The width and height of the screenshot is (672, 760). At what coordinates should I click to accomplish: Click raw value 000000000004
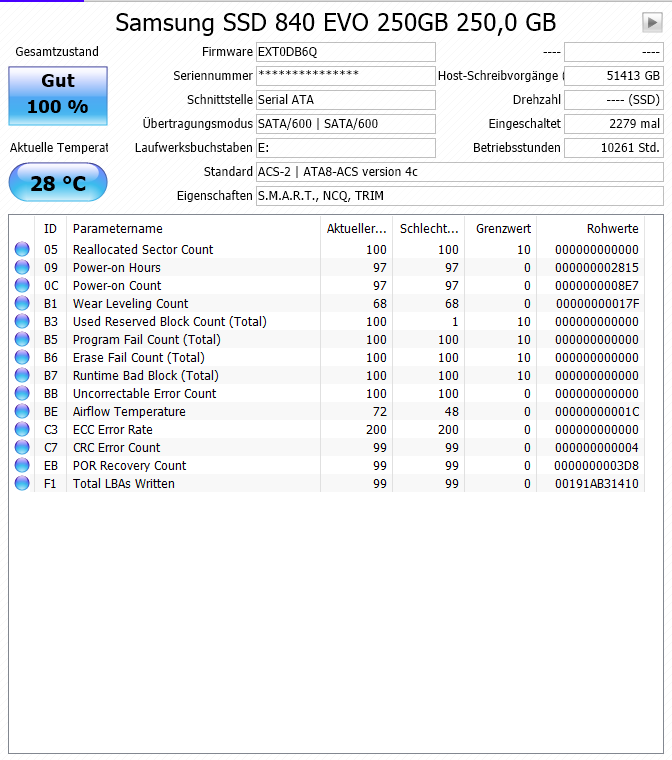597,447
